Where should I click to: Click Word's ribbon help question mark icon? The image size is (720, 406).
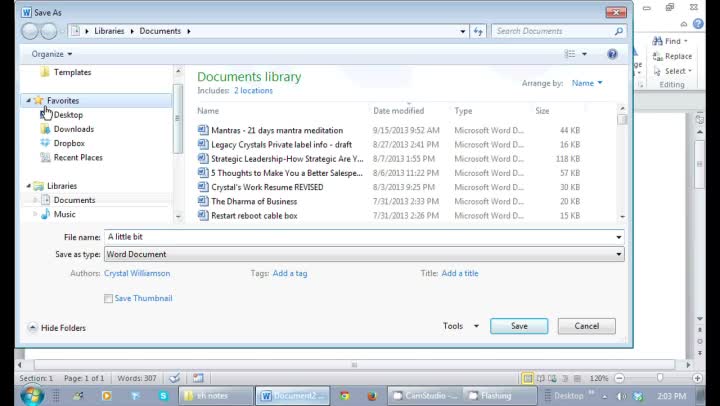[x=698, y=24]
